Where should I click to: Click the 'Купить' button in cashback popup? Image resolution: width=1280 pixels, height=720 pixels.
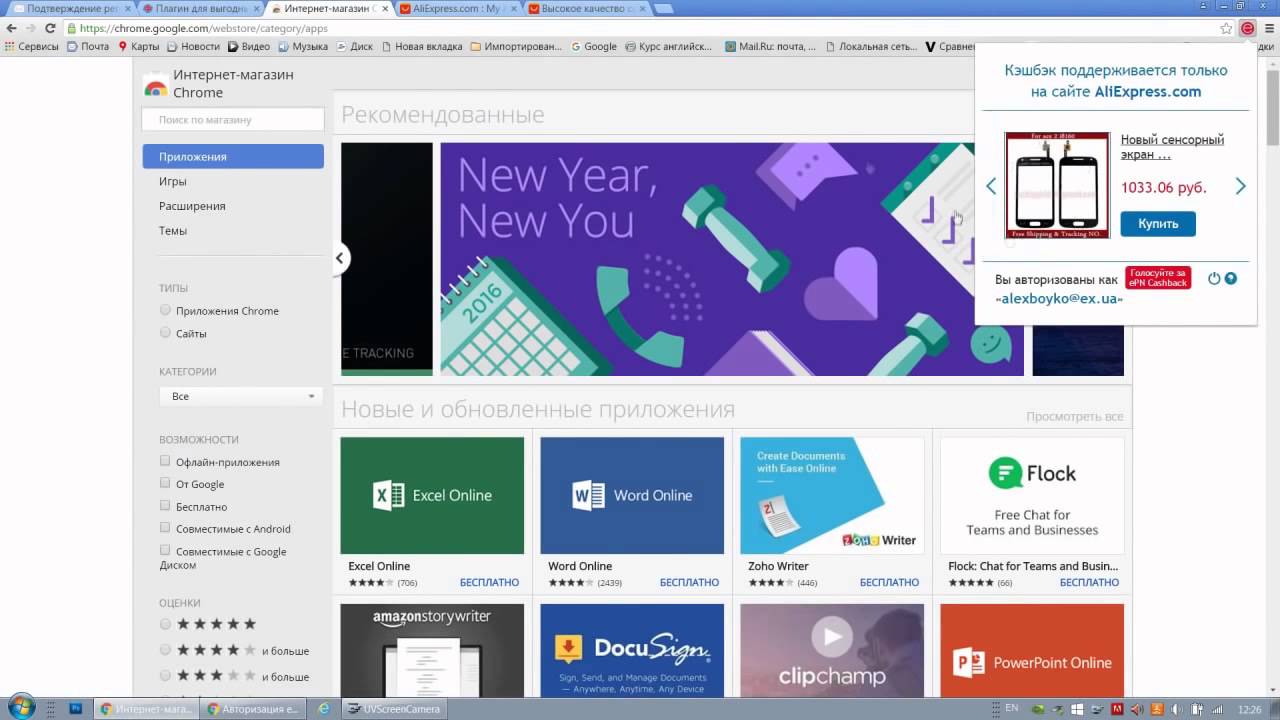click(x=1158, y=223)
